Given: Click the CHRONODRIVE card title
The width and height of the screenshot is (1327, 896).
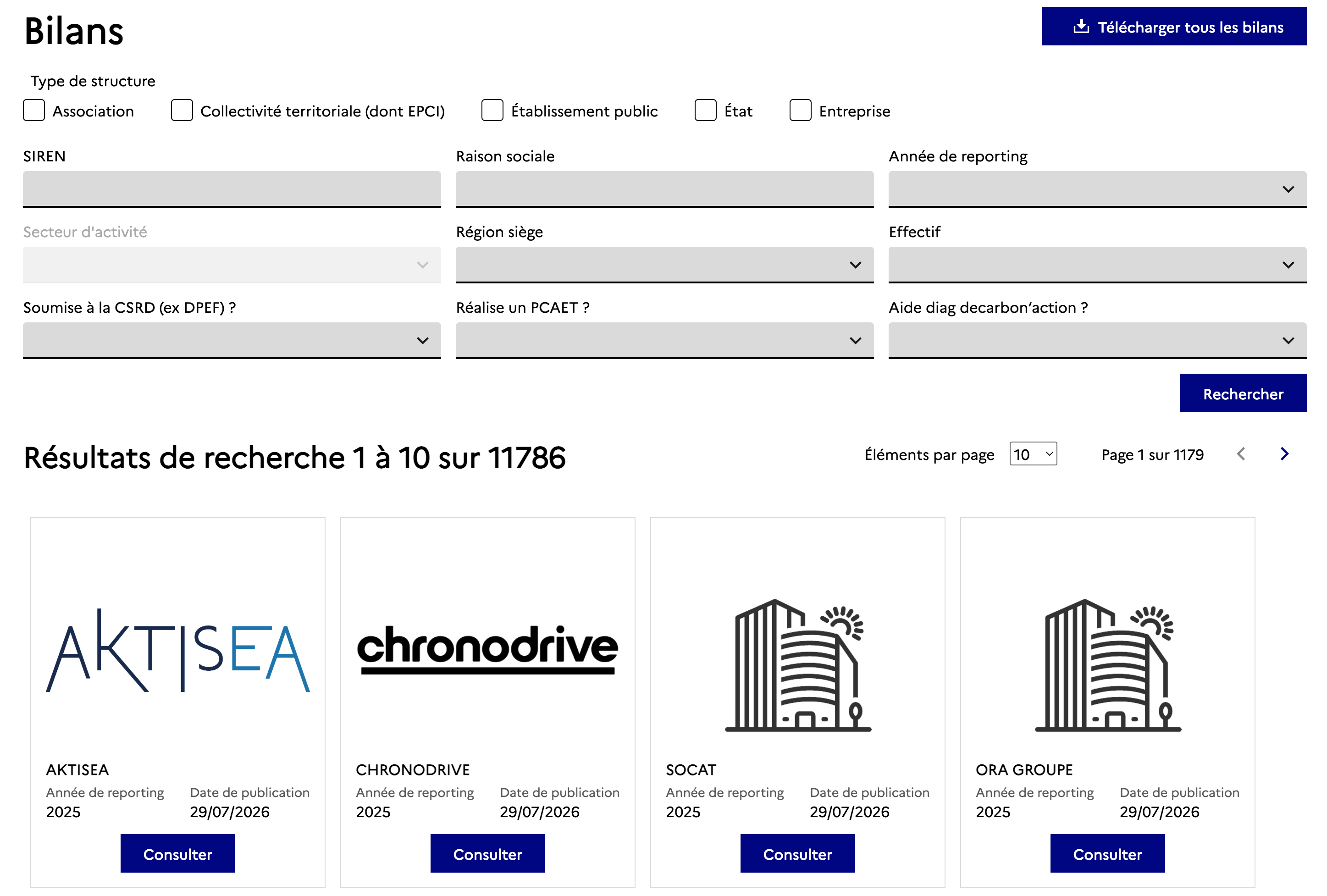Looking at the screenshot, I should (413, 770).
